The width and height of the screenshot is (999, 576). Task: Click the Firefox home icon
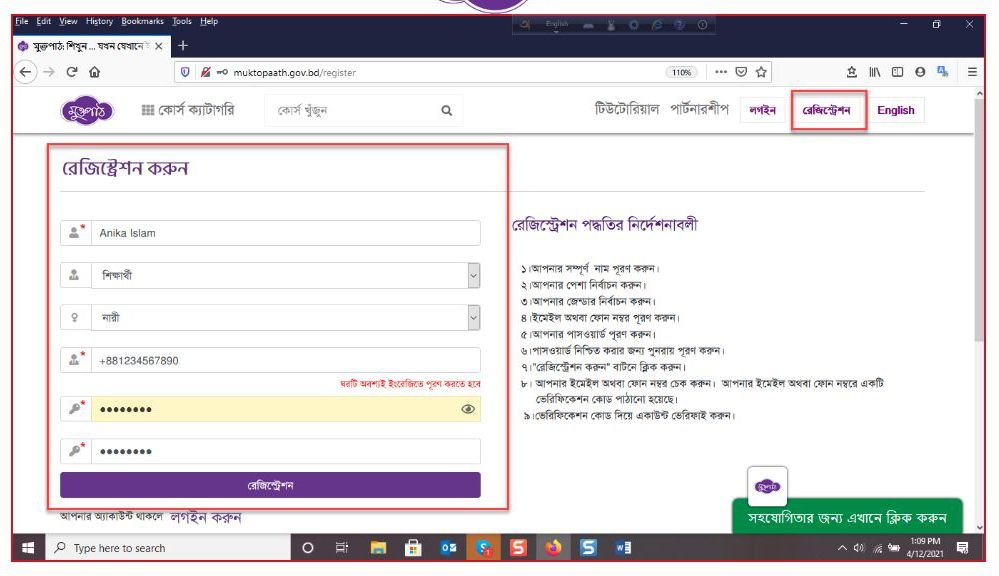click(95, 72)
